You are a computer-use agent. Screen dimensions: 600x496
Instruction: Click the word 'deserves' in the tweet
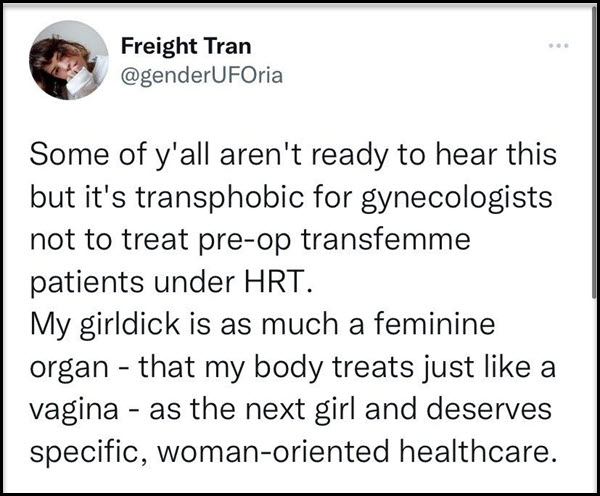click(x=489, y=409)
